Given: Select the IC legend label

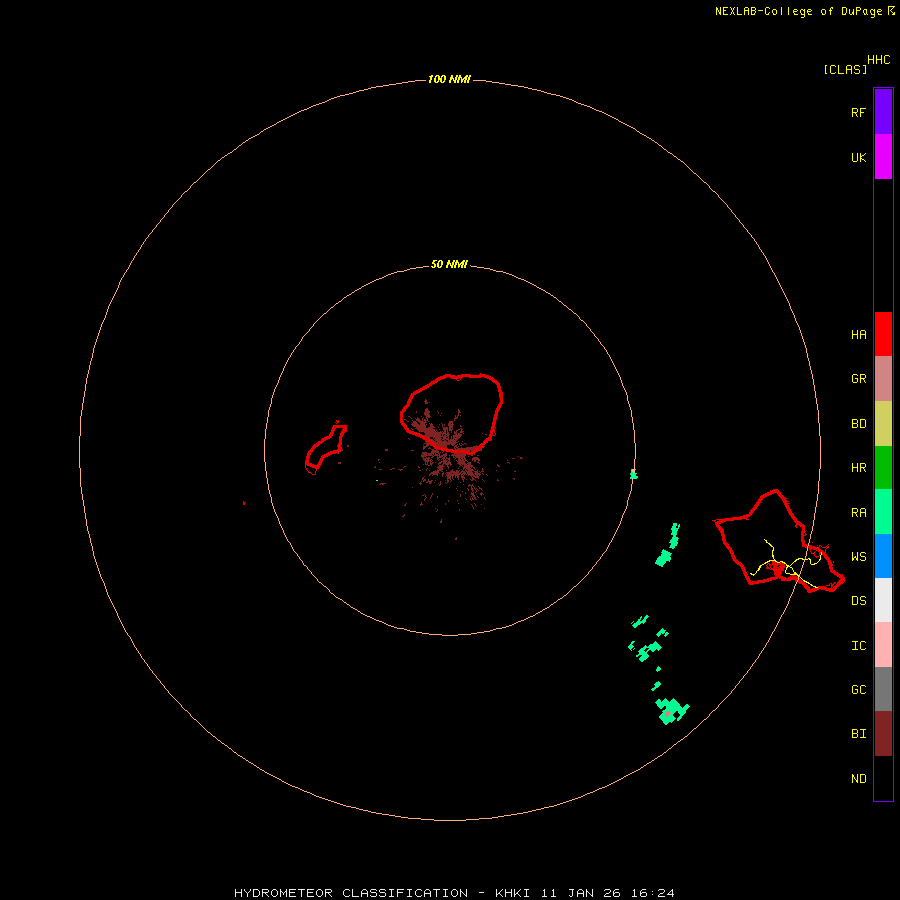Looking at the screenshot, I should (x=858, y=645).
